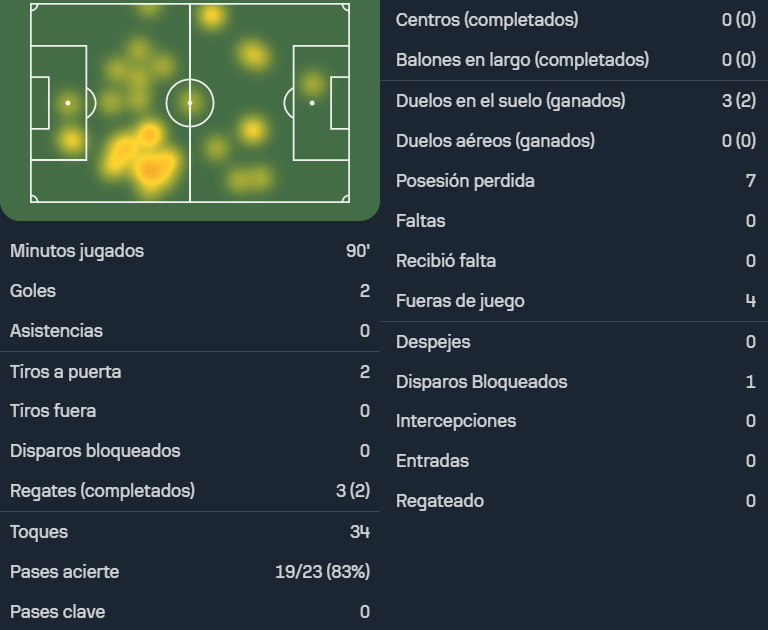
Task: Select the Minutos jugados stat row
Action: pyautogui.click(x=190, y=251)
